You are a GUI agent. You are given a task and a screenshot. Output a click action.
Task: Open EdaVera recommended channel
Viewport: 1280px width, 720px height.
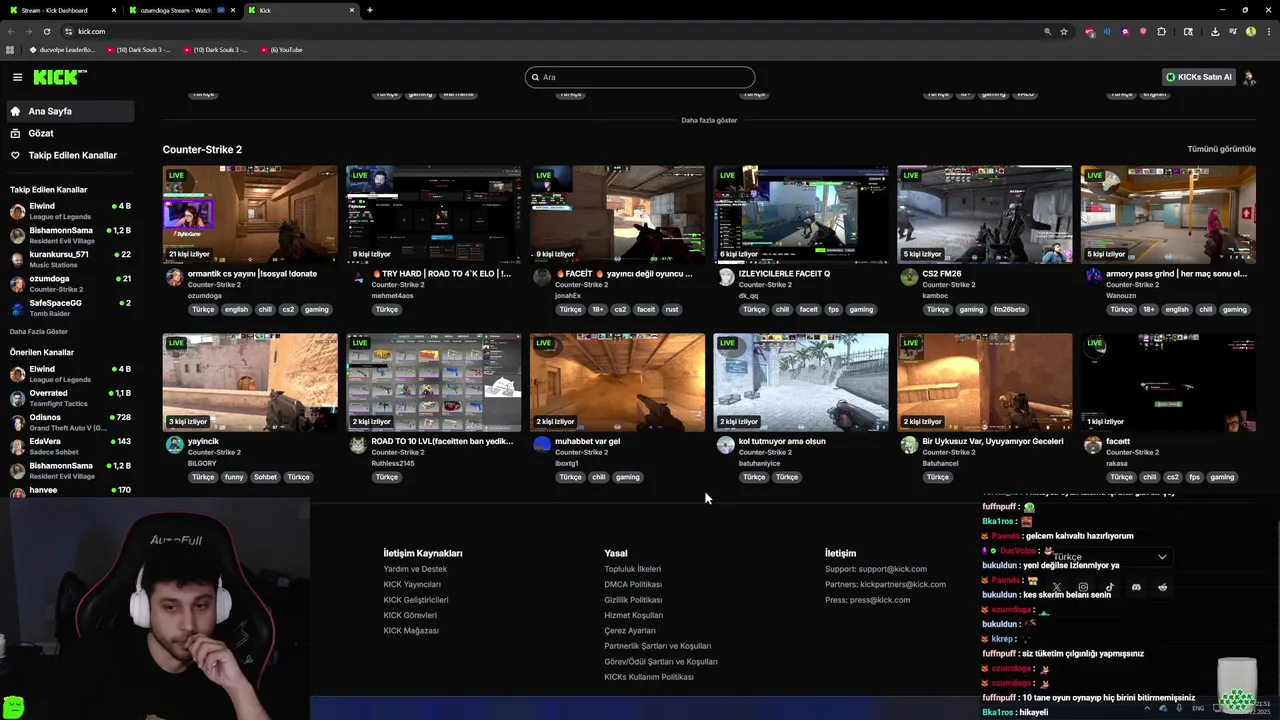tap(70, 446)
